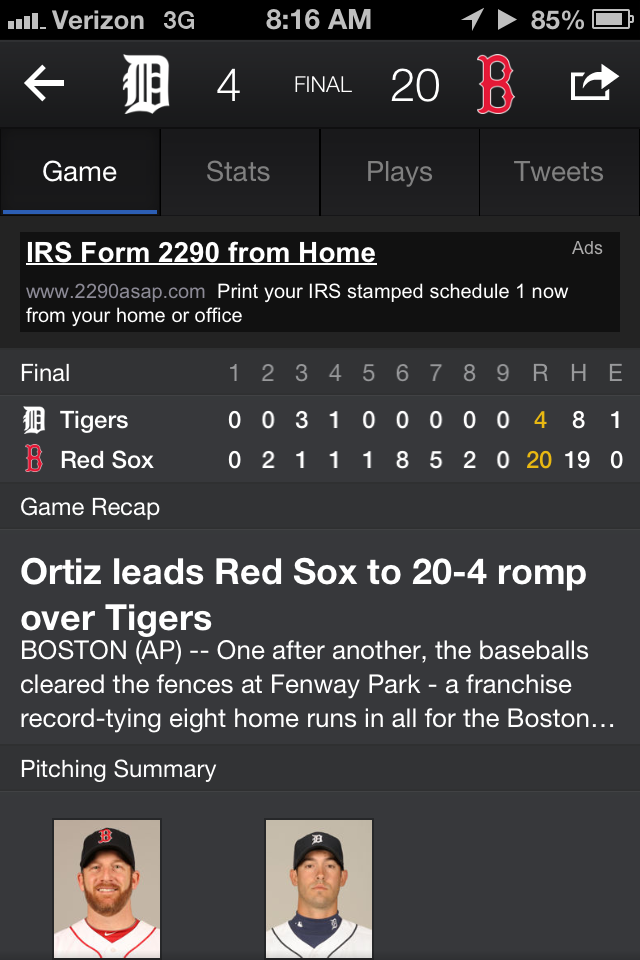
Task: Select the Game tab
Action: pyautogui.click(x=80, y=172)
